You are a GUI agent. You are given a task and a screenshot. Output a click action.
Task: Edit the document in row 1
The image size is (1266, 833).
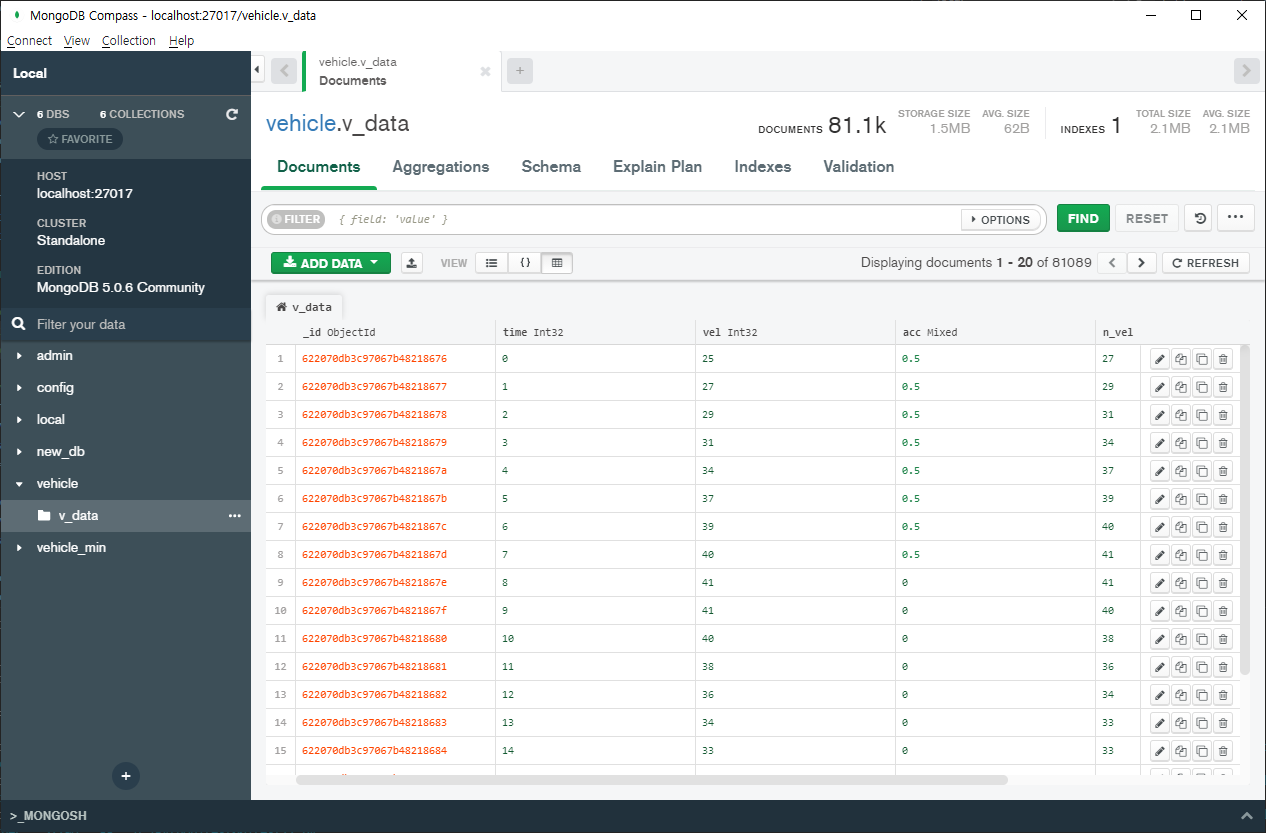1160,359
